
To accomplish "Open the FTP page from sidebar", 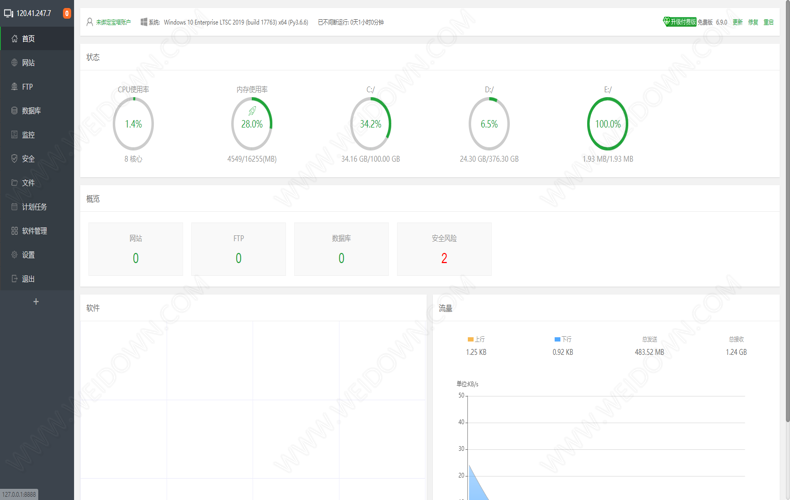I will click(27, 87).
